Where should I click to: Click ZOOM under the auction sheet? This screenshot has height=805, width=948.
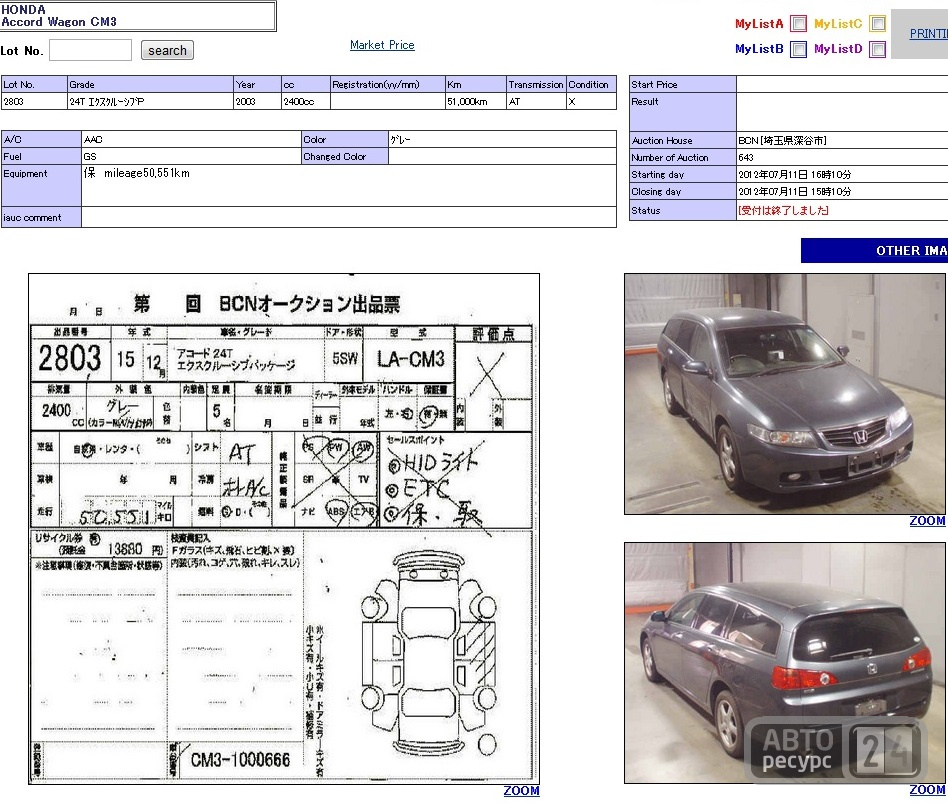click(x=521, y=790)
